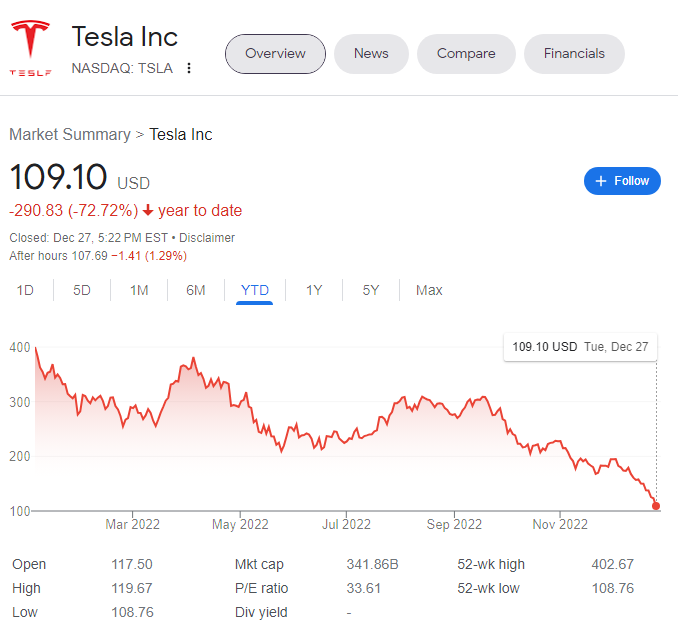Click the Market Summary breadcrumb link
Image resolution: width=678 pixels, height=639 pixels.
70,134
